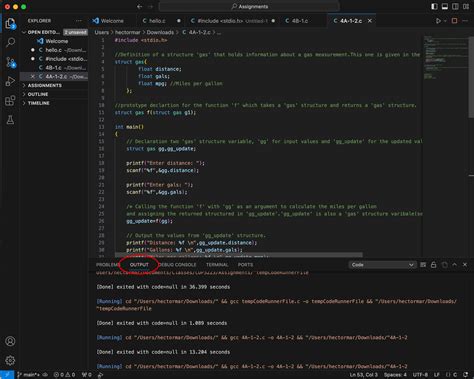This screenshot has width=474, height=379.
Task: Open the Manage gear settings icon
Action: click(x=10, y=360)
